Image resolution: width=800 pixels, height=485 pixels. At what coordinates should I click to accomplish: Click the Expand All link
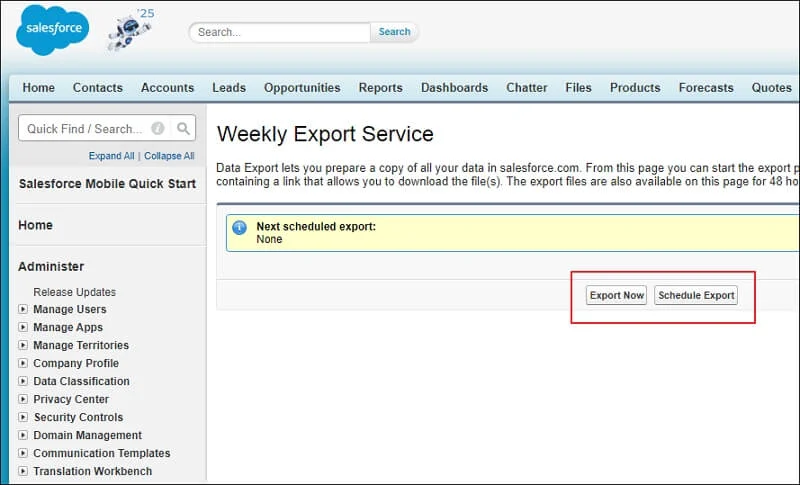[x=111, y=156]
